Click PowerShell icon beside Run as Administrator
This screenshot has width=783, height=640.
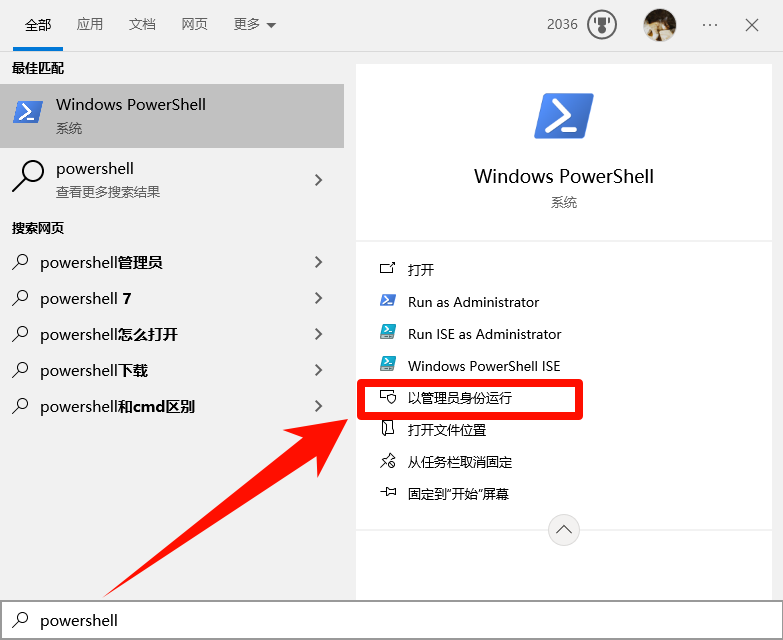[x=388, y=300]
